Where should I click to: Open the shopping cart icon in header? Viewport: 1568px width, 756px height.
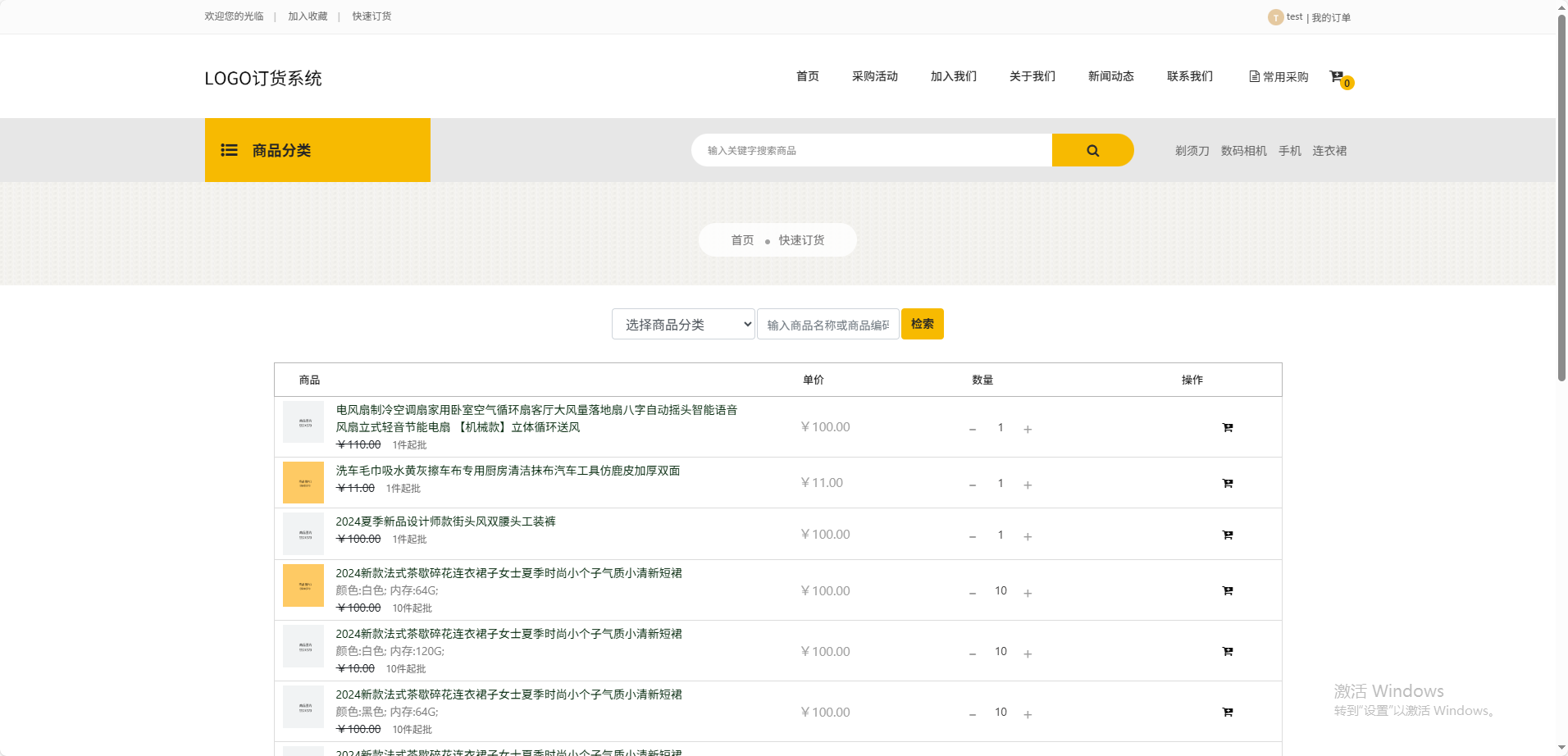[1338, 77]
